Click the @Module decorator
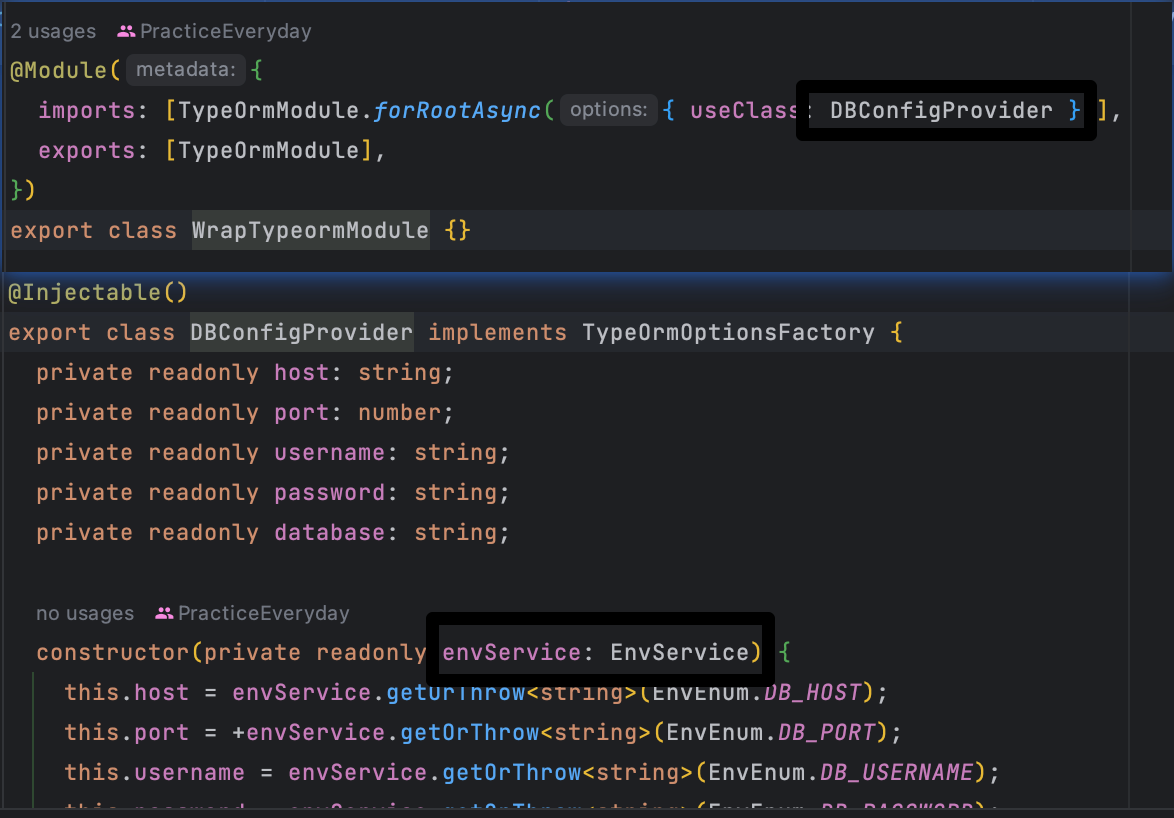The width and height of the screenshot is (1174, 818). coord(55,69)
